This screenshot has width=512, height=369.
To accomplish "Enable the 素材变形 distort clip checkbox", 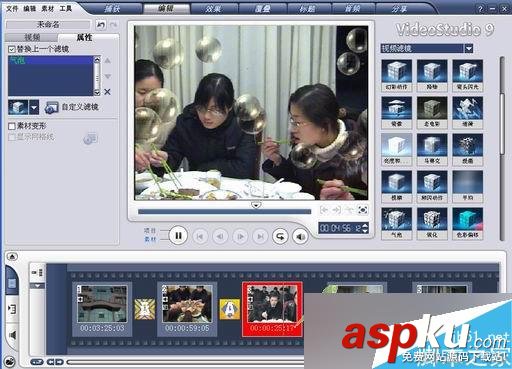I will [12, 126].
